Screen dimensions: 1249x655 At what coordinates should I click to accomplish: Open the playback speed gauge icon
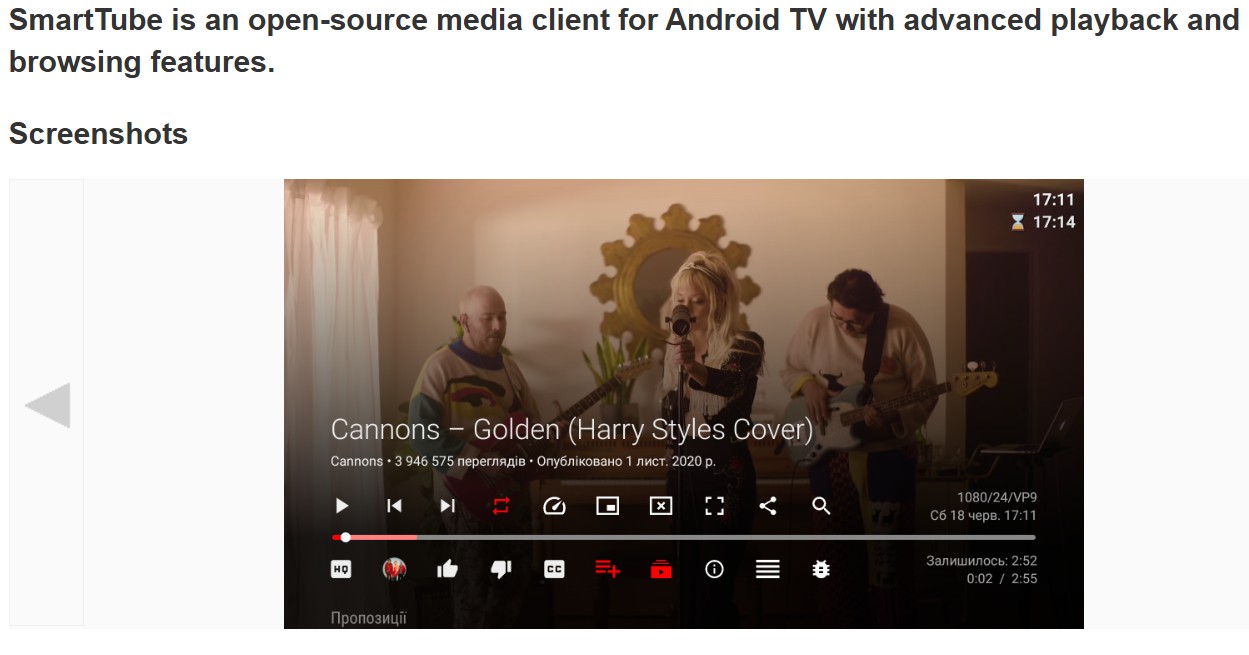pyautogui.click(x=554, y=506)
